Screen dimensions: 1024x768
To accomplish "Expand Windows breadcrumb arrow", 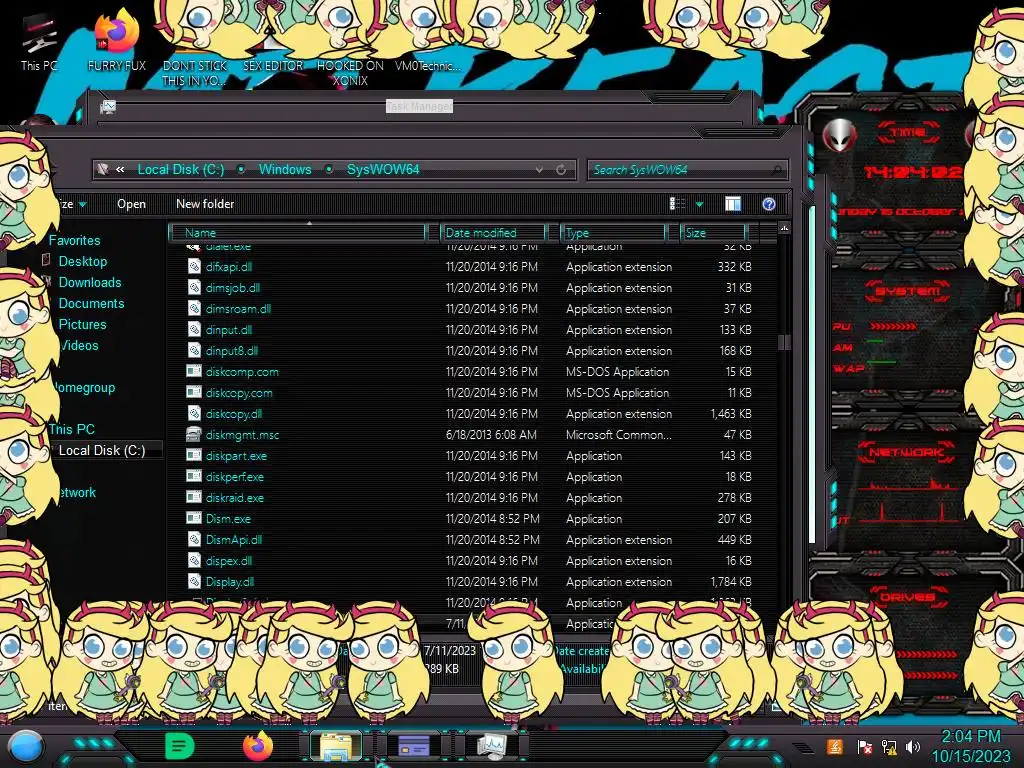I will (329, 170).
